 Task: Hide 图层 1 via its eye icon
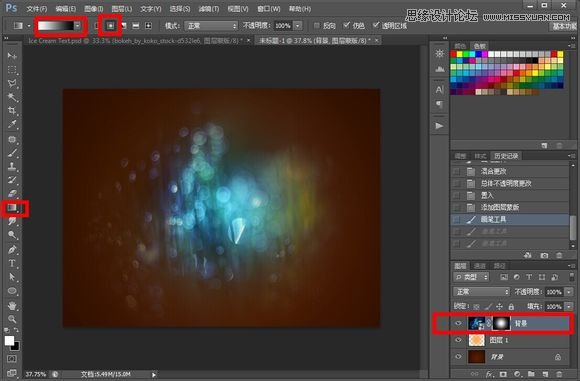point(458,340)
